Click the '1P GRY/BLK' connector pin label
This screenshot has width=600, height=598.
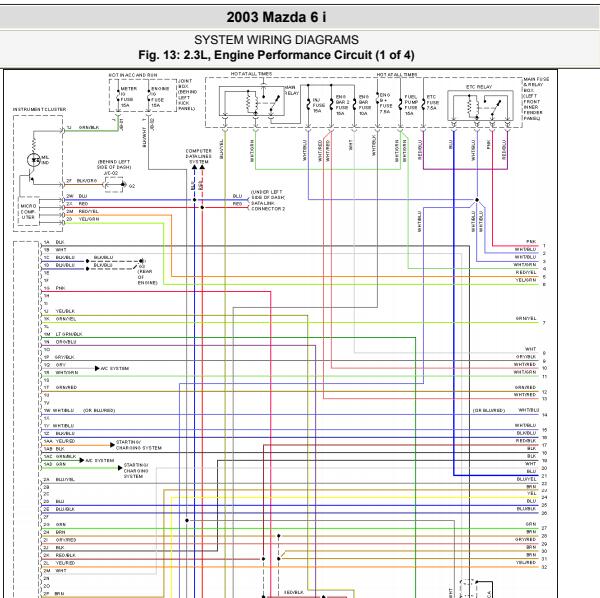coord(59,357)
